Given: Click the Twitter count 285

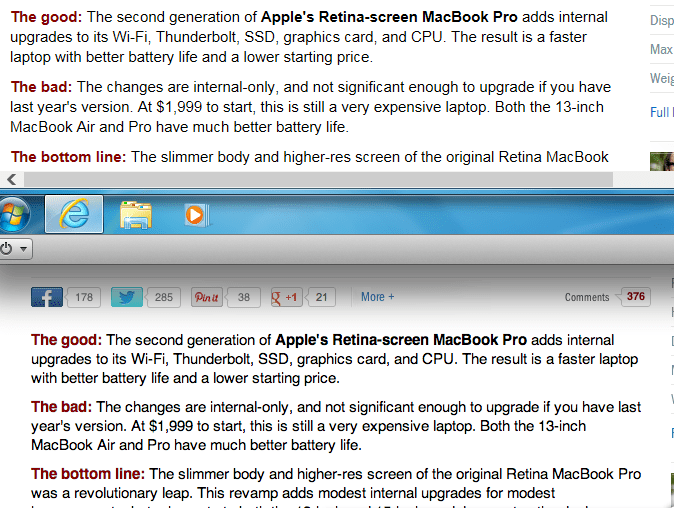Looking at the screenshot, I should pyautogui.click(x=164, y=297).
